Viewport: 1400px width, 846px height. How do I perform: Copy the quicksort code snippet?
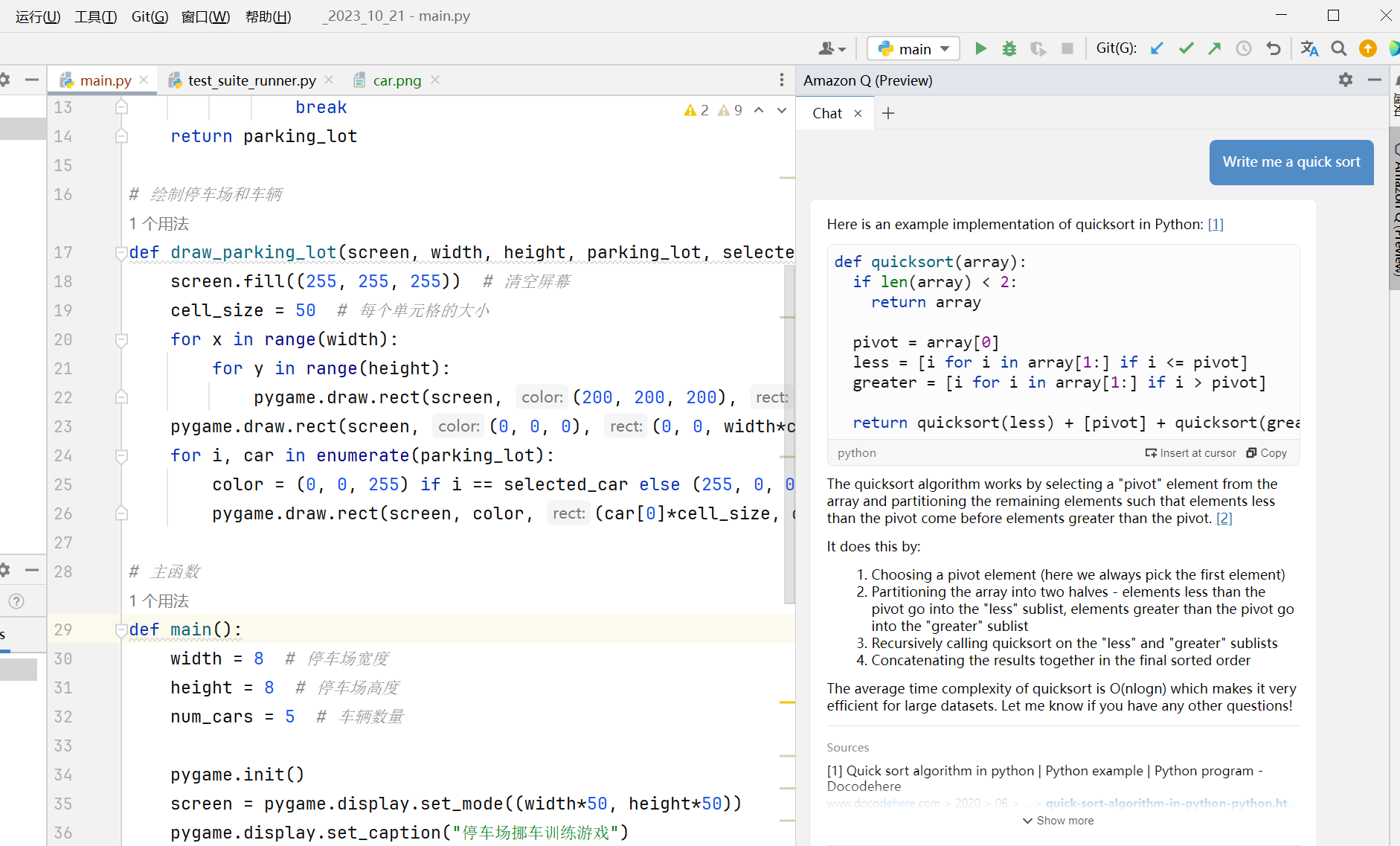pyautogui.click(x=1266, y=453)
